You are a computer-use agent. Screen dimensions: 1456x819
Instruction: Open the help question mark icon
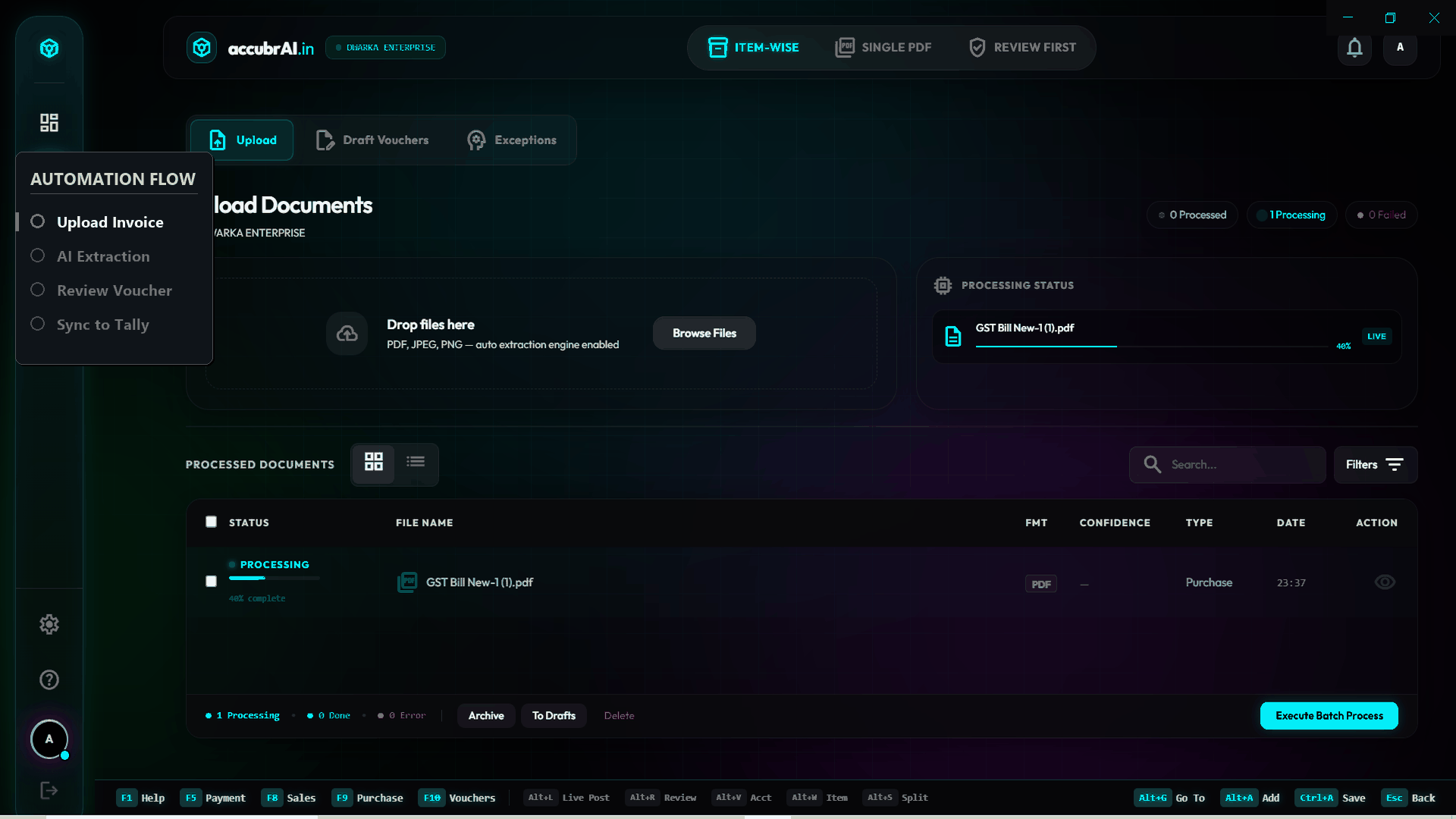click(49, 679)
